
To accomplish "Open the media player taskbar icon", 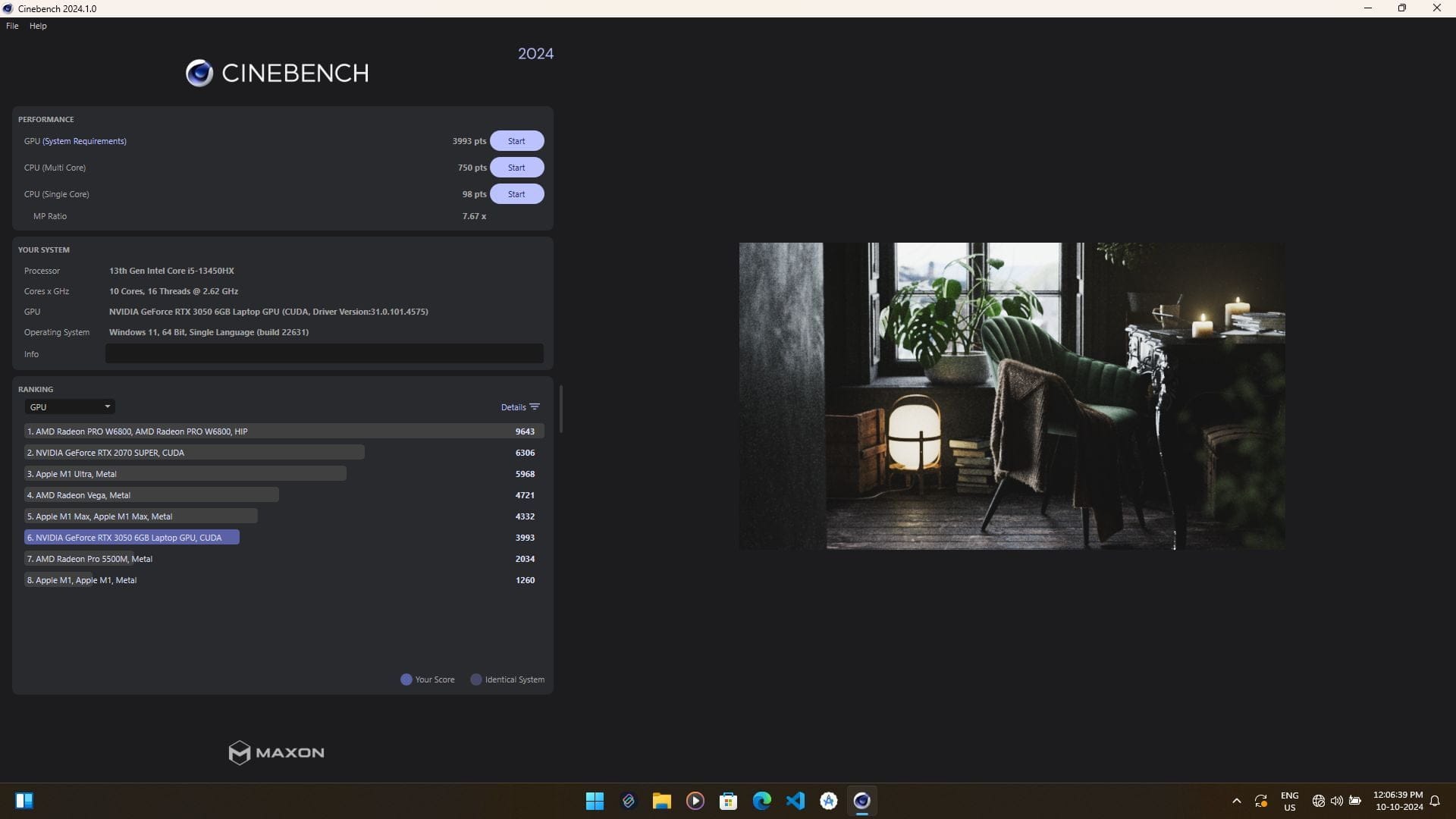I will pos(695,801).
